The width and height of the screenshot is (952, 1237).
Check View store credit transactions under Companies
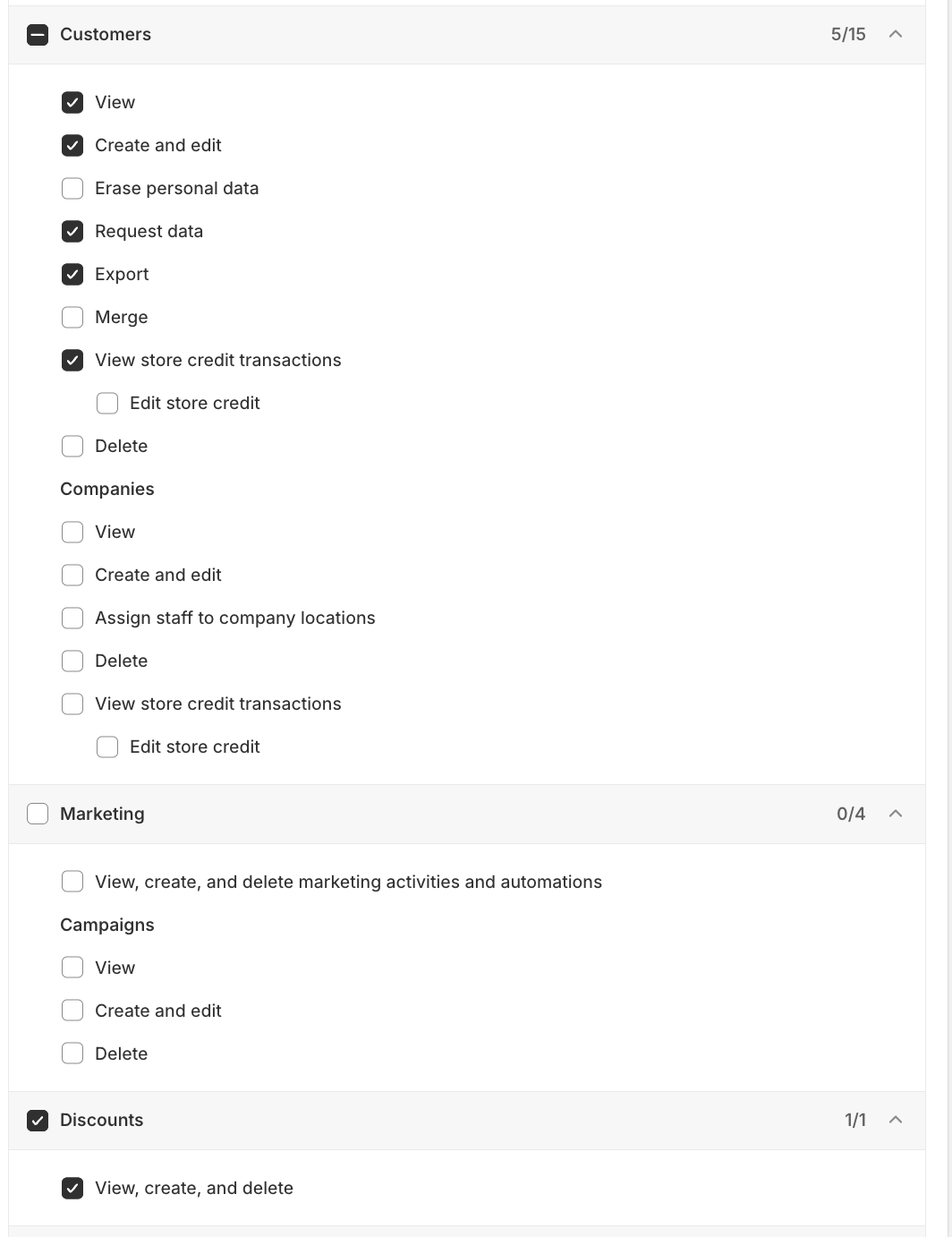coord(72,704)
